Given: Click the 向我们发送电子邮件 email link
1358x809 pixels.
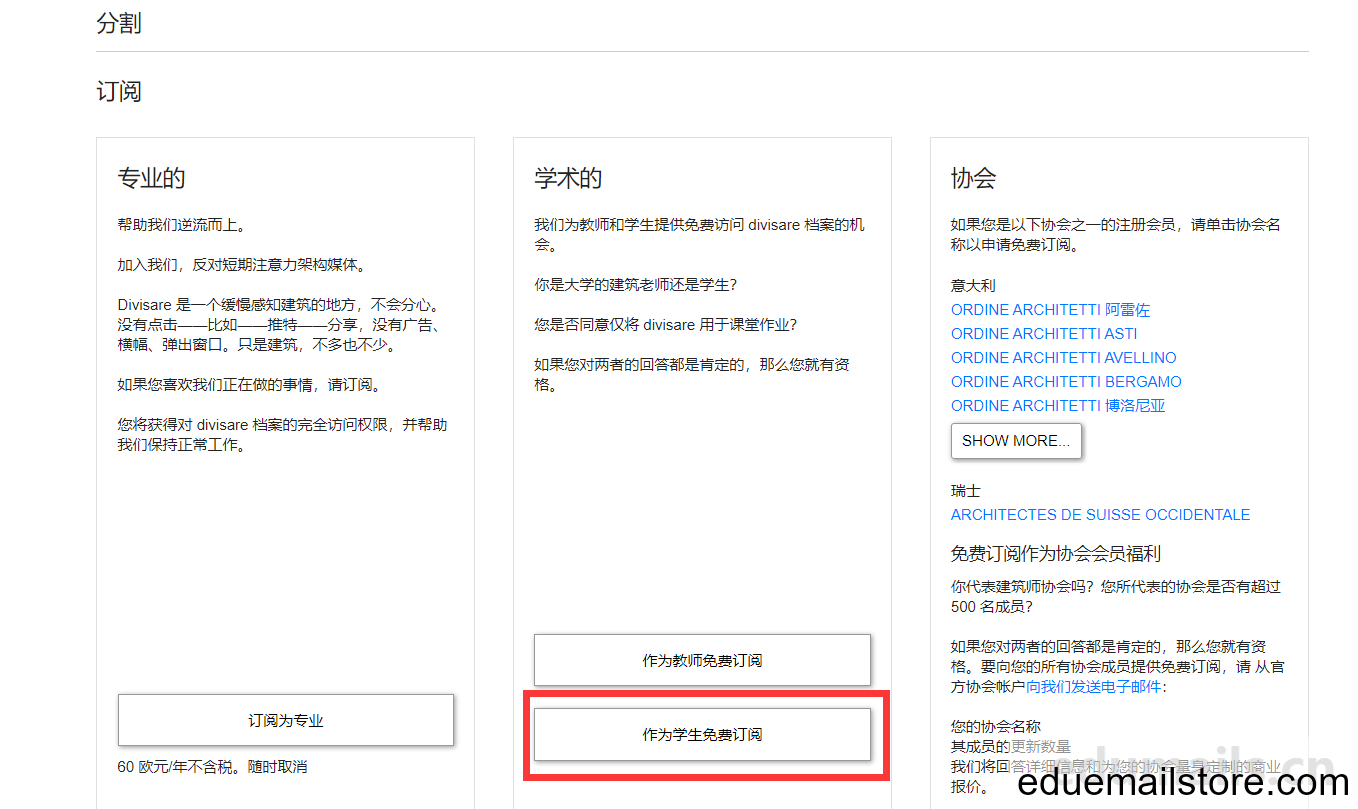Looking at the screenshot, I should 1094,686.
